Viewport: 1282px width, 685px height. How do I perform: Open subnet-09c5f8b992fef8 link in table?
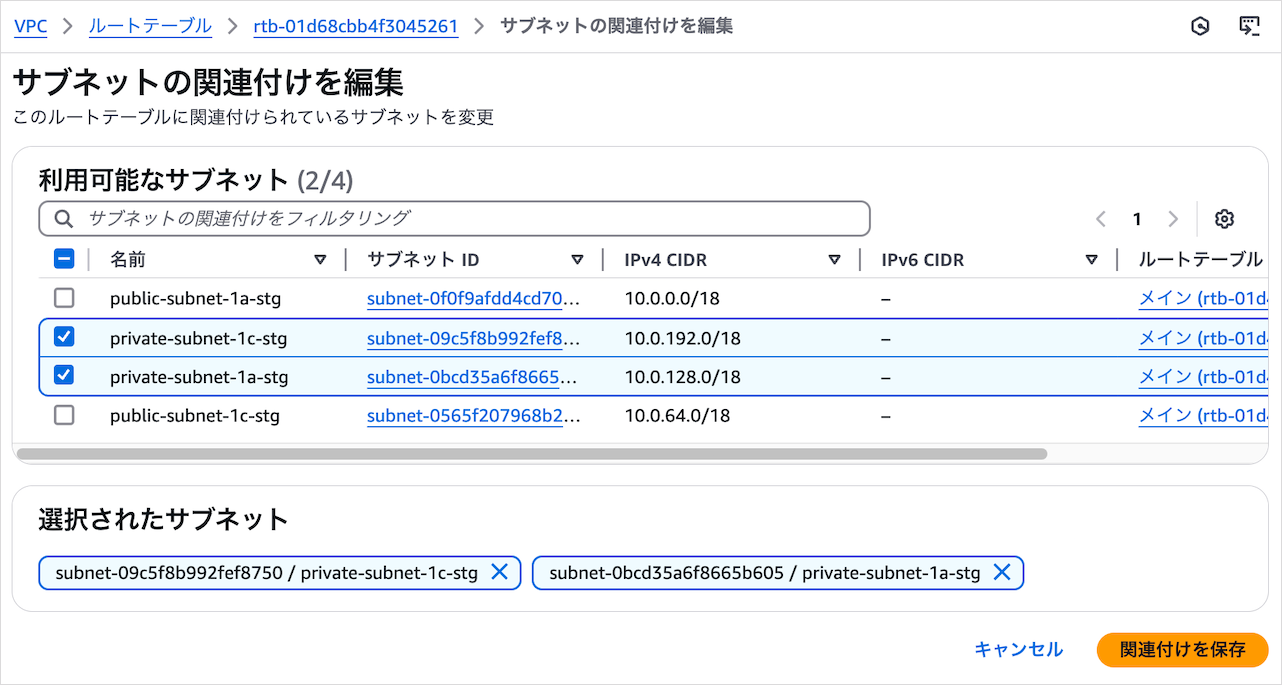point(473,338)
